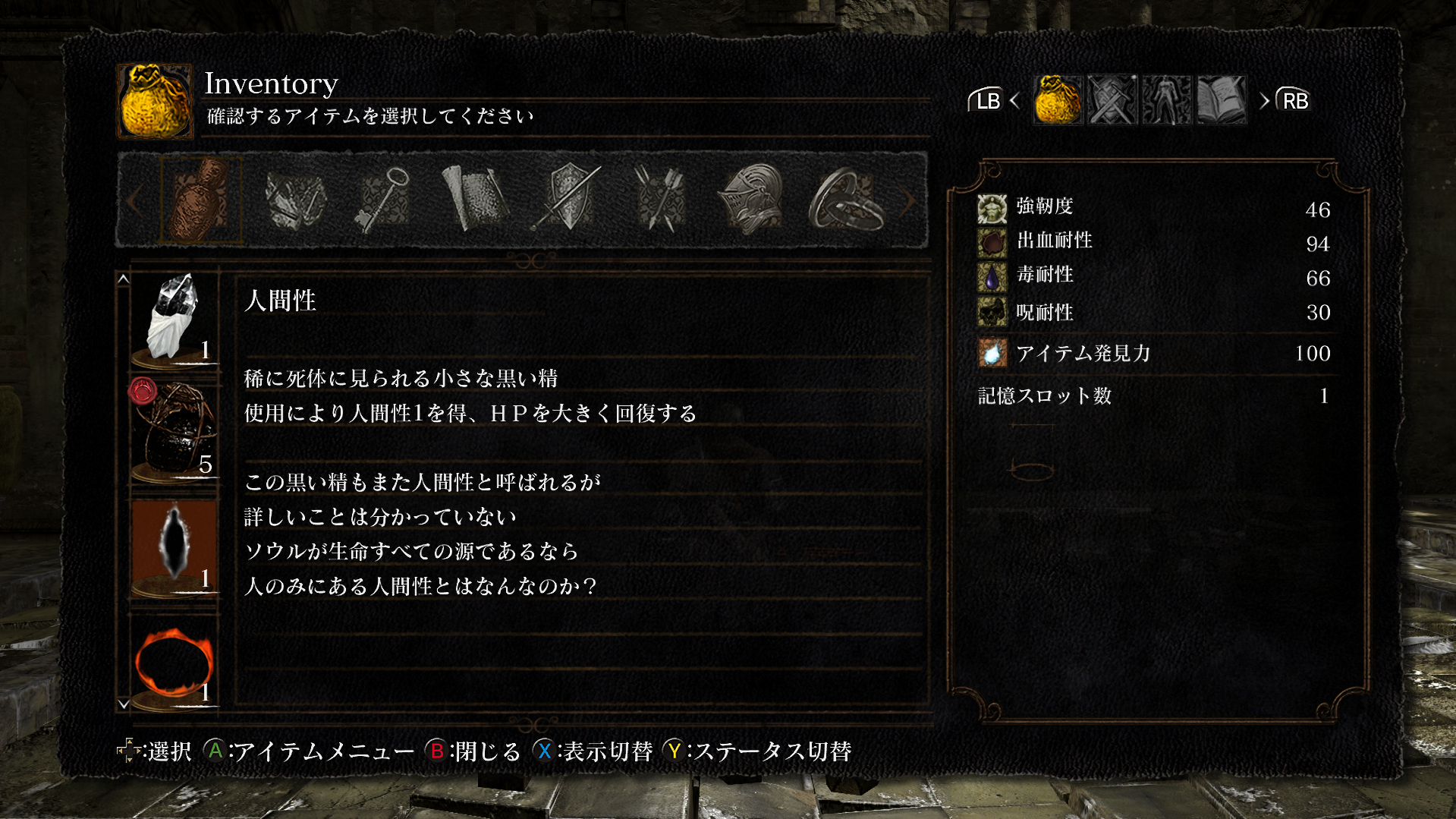Expand categories with the right arrow
1456x819 pixels.
[907, 200]
